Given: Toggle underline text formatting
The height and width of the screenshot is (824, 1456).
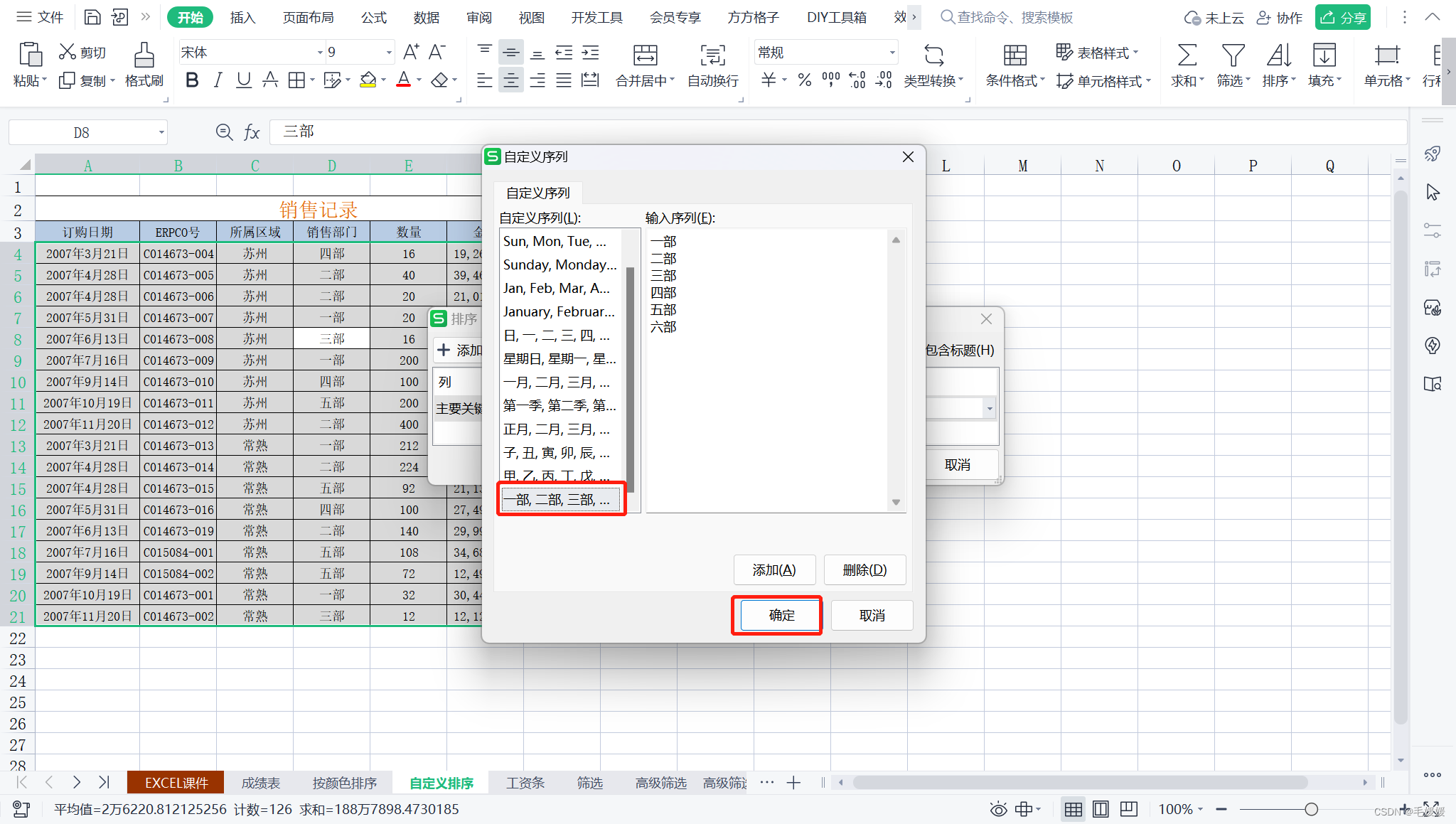Looking at the screenshot, I should point(244,80).
